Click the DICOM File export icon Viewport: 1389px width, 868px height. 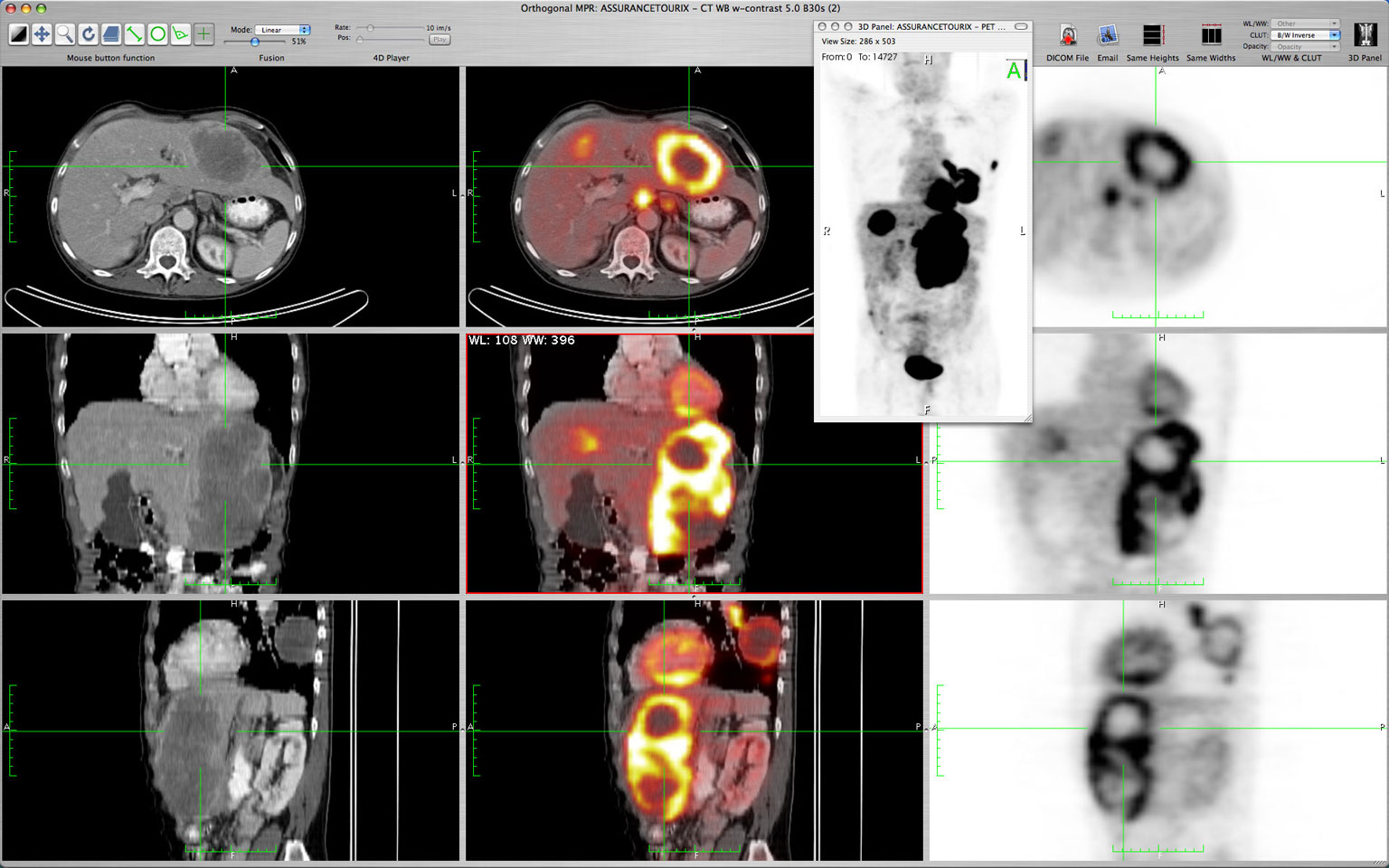pos(1068,35)
